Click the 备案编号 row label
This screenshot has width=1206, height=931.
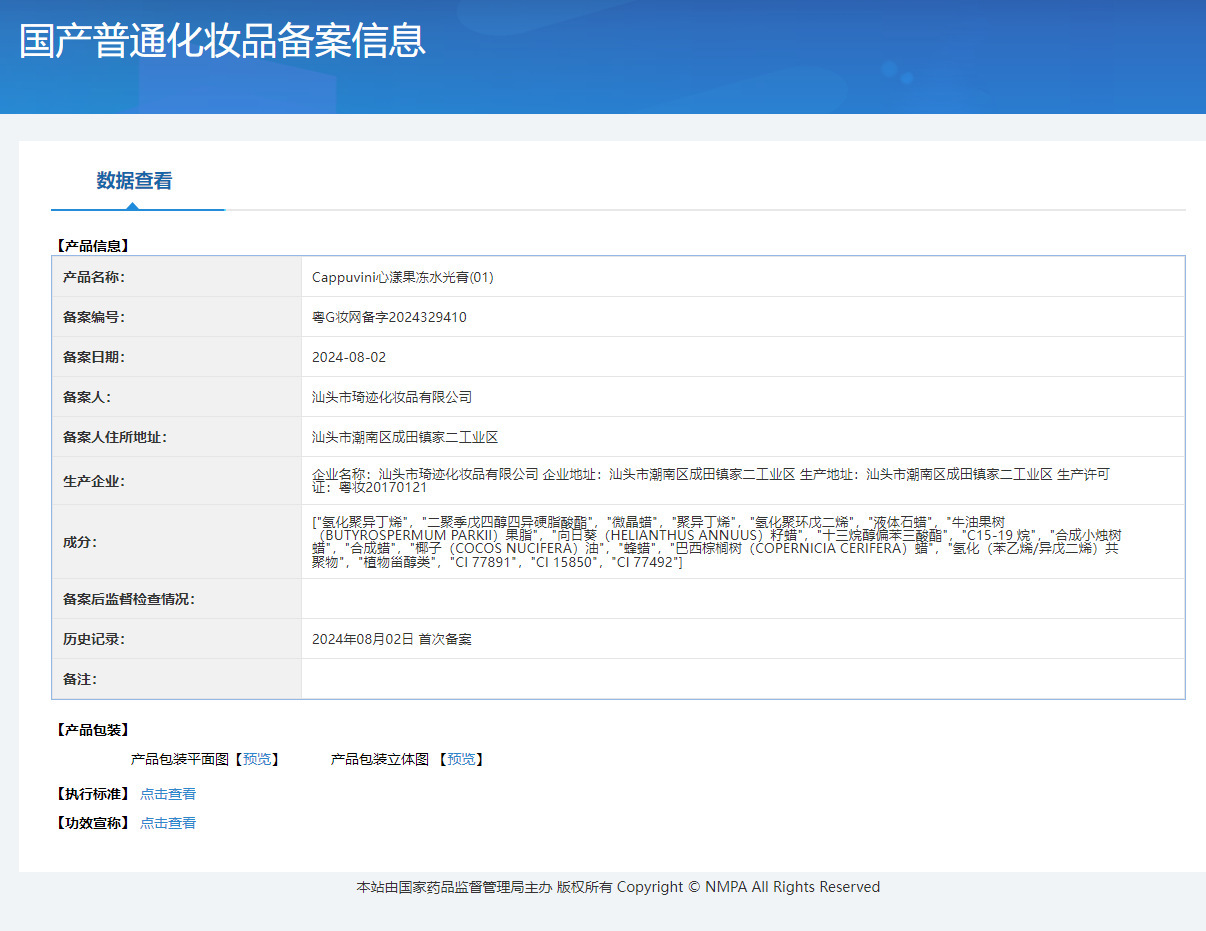pos(94,318)
